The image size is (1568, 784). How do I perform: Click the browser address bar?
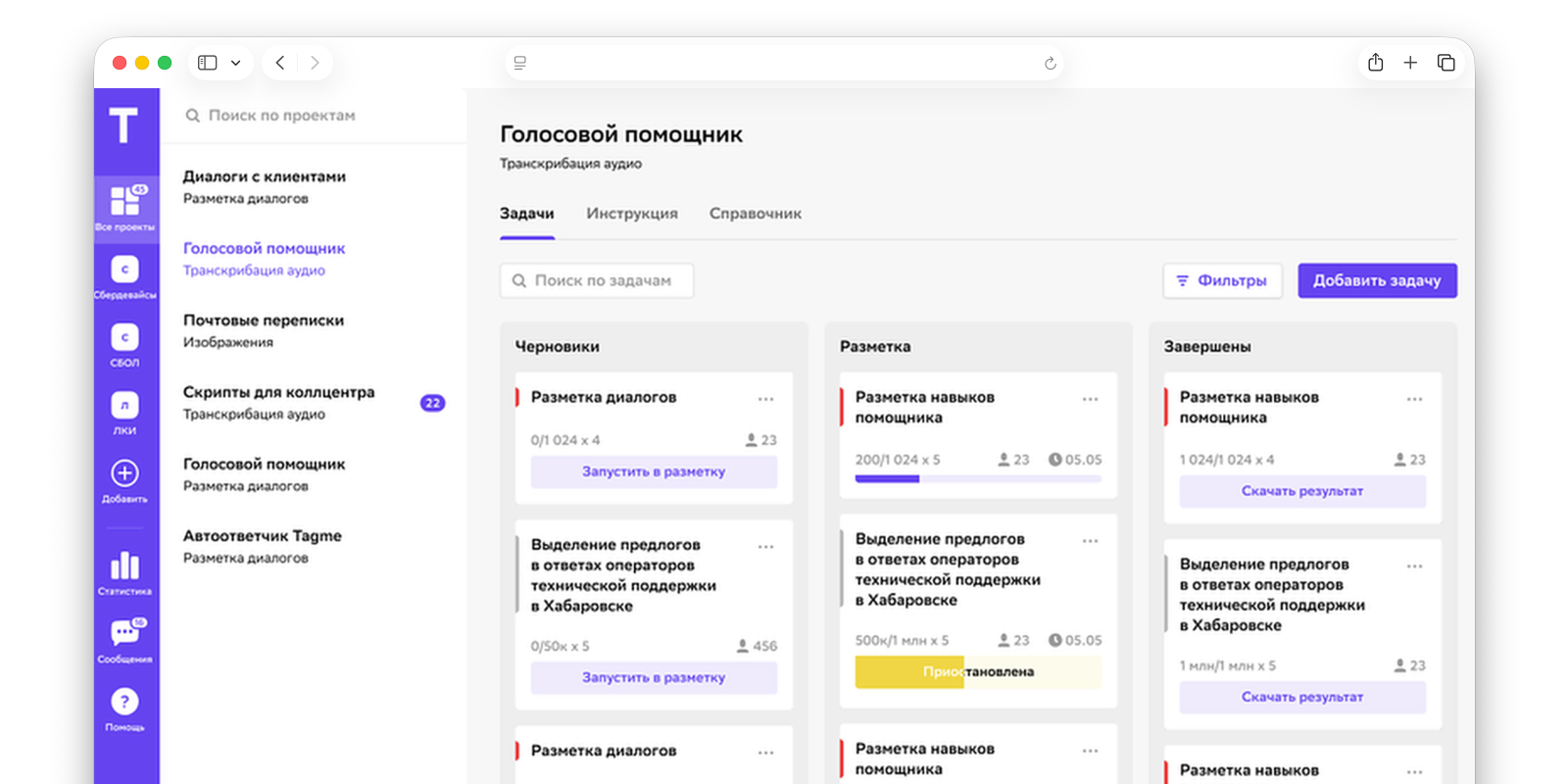pos(784,63)
